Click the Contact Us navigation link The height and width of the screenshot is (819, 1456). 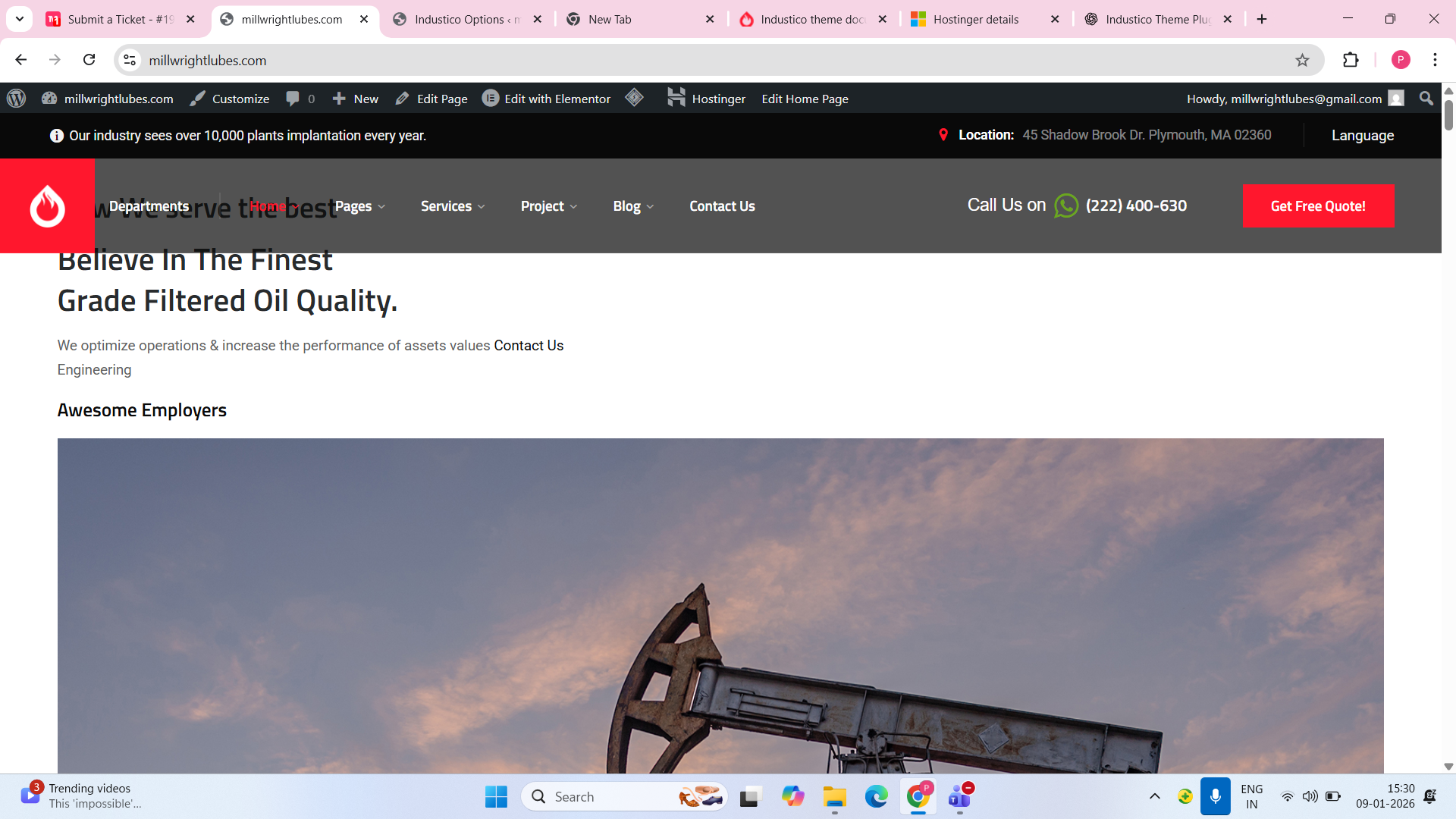click(722, 206)
